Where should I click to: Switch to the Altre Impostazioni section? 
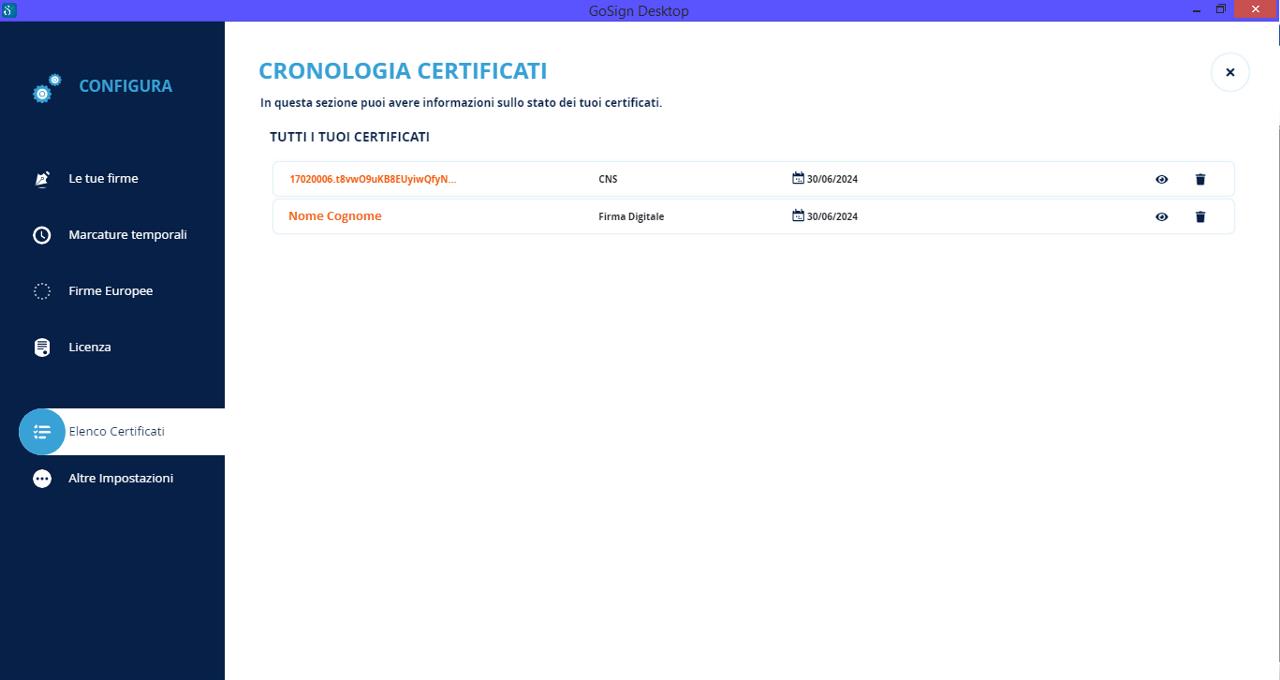click(120, 478)
